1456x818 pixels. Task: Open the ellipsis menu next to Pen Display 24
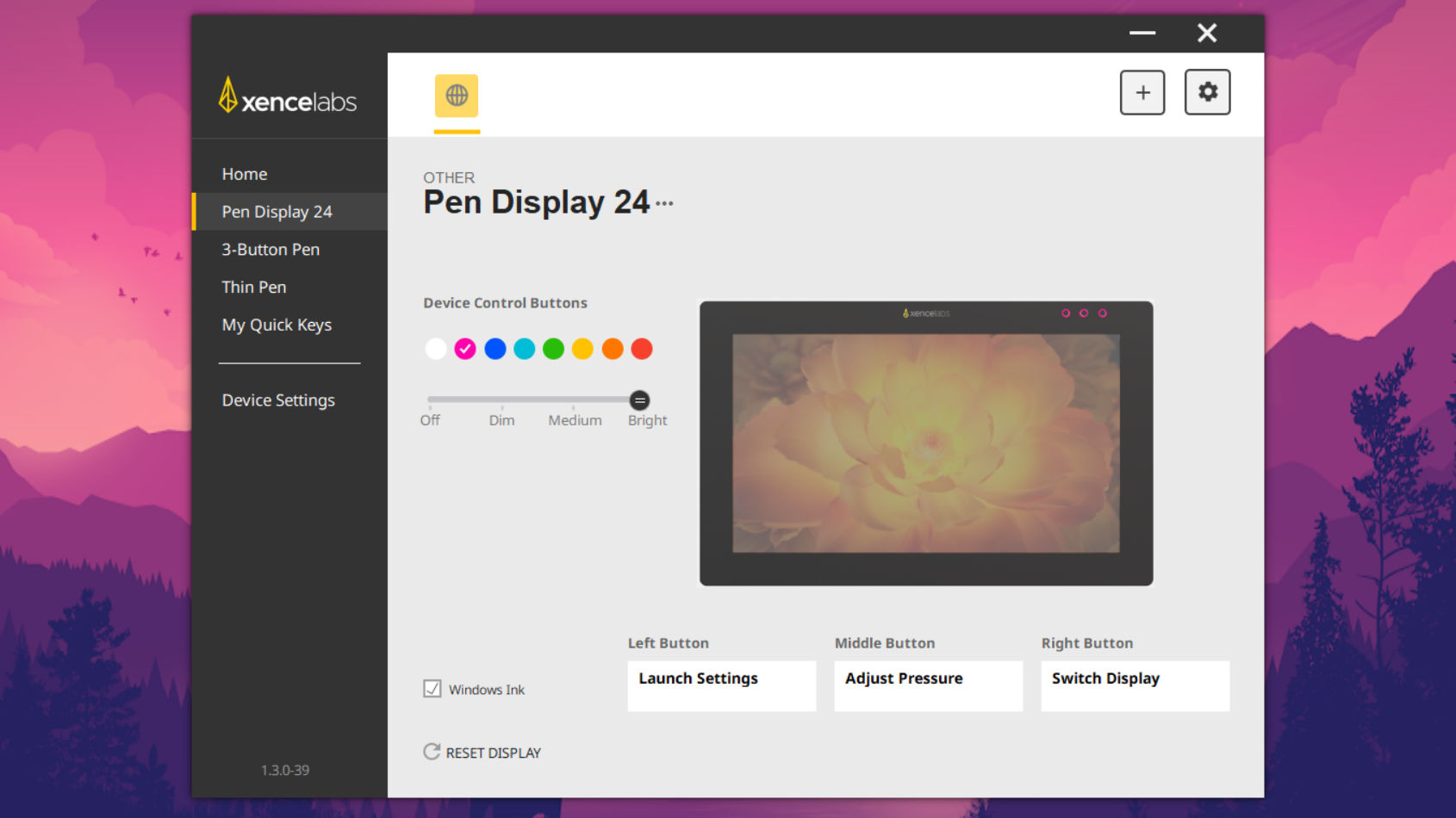[664, 204]
